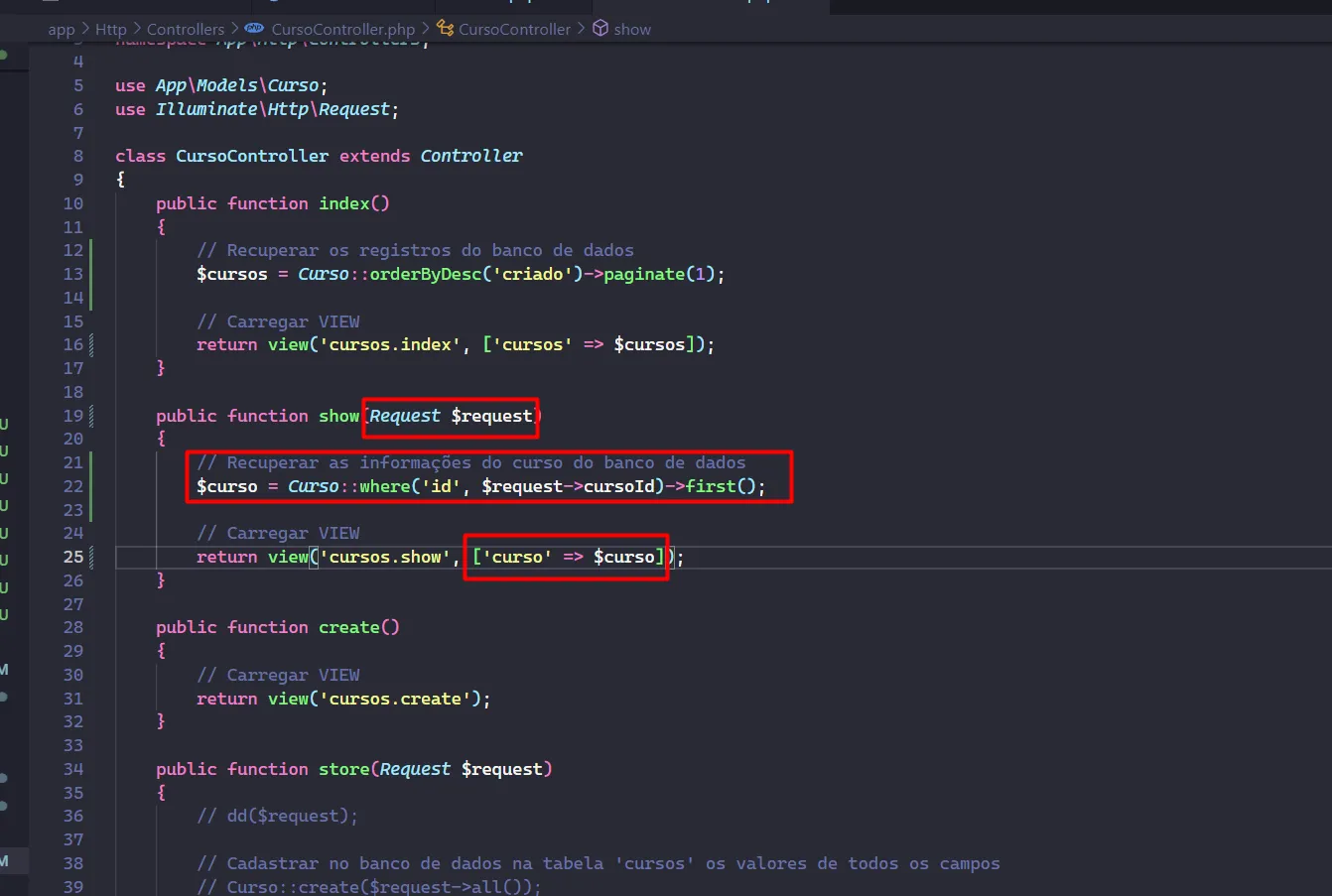Open the show method breadcrumb dropdown
1332x896 pixels.
tap(632, 30)
